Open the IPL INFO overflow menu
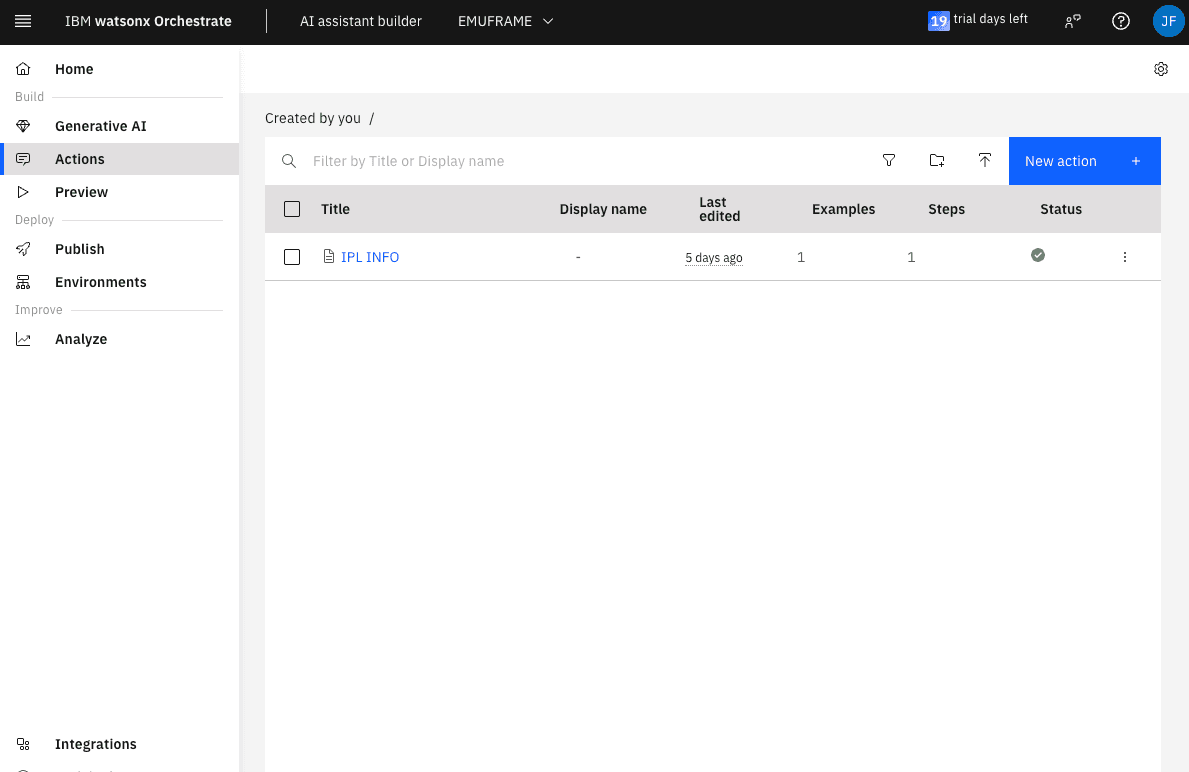 click(x=1124, y=257)
